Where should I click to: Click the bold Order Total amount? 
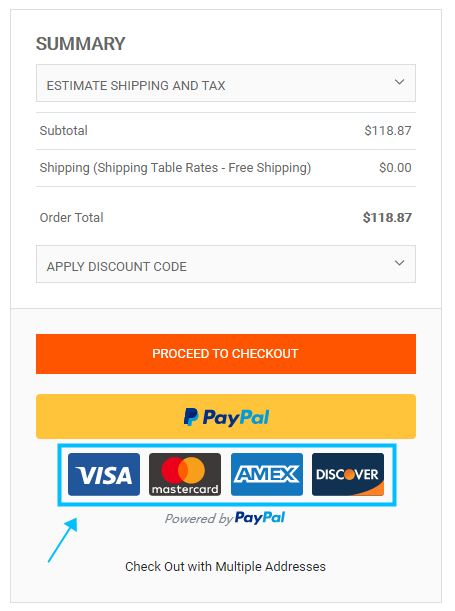387,217
